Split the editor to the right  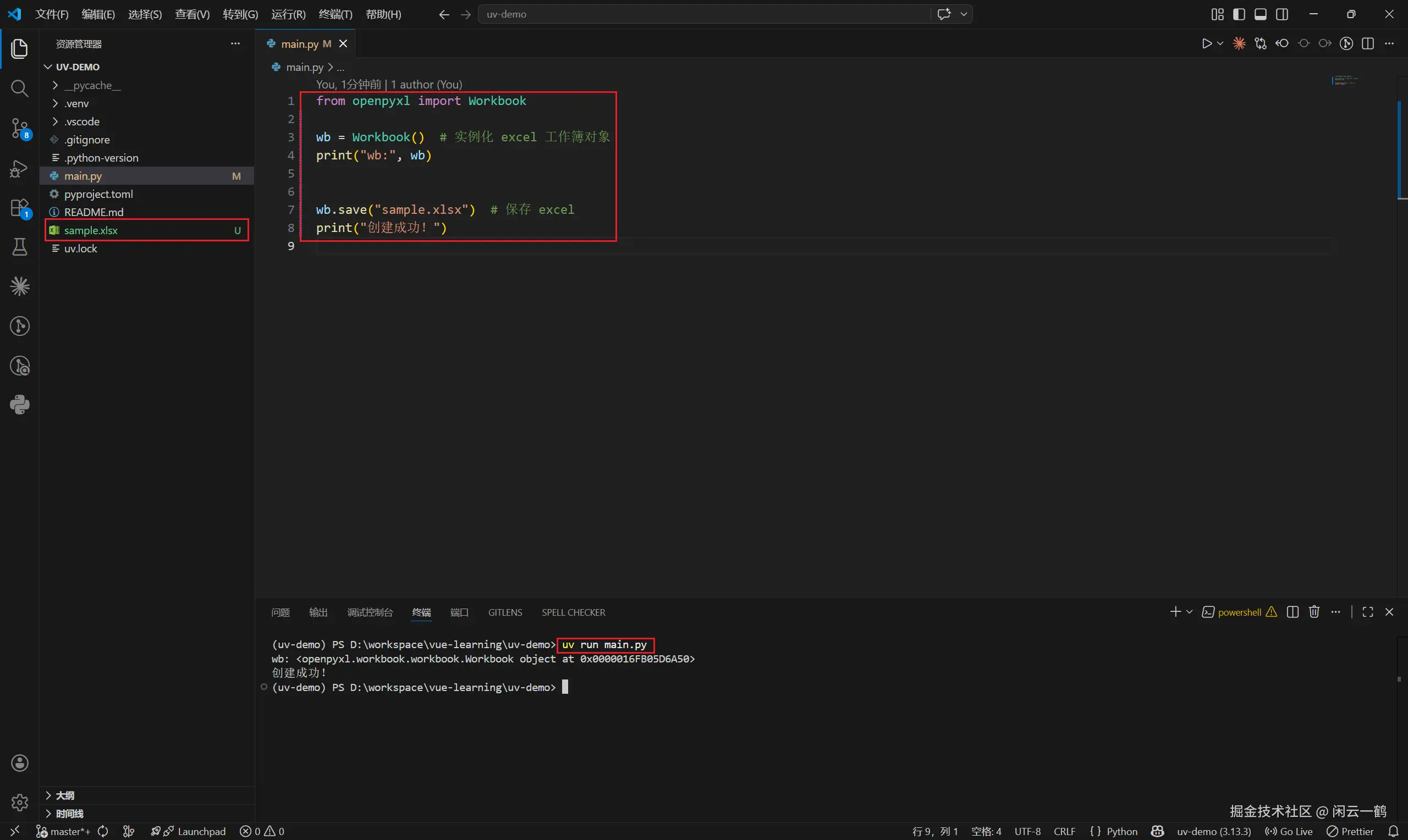click(1368, 43)
